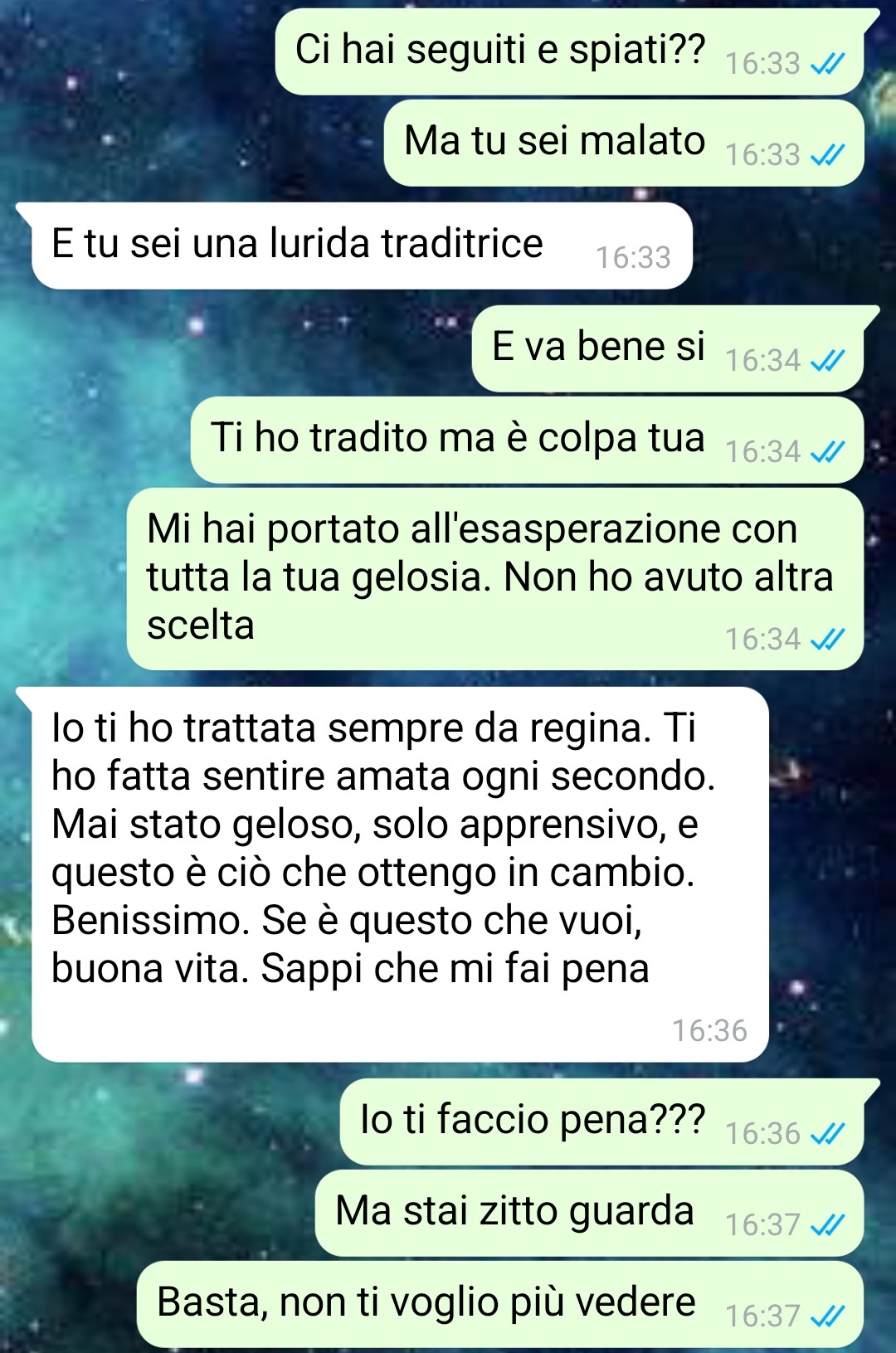Select the long 'Io ti ho trattata sempre da regina' message

(x=400, y=874)
